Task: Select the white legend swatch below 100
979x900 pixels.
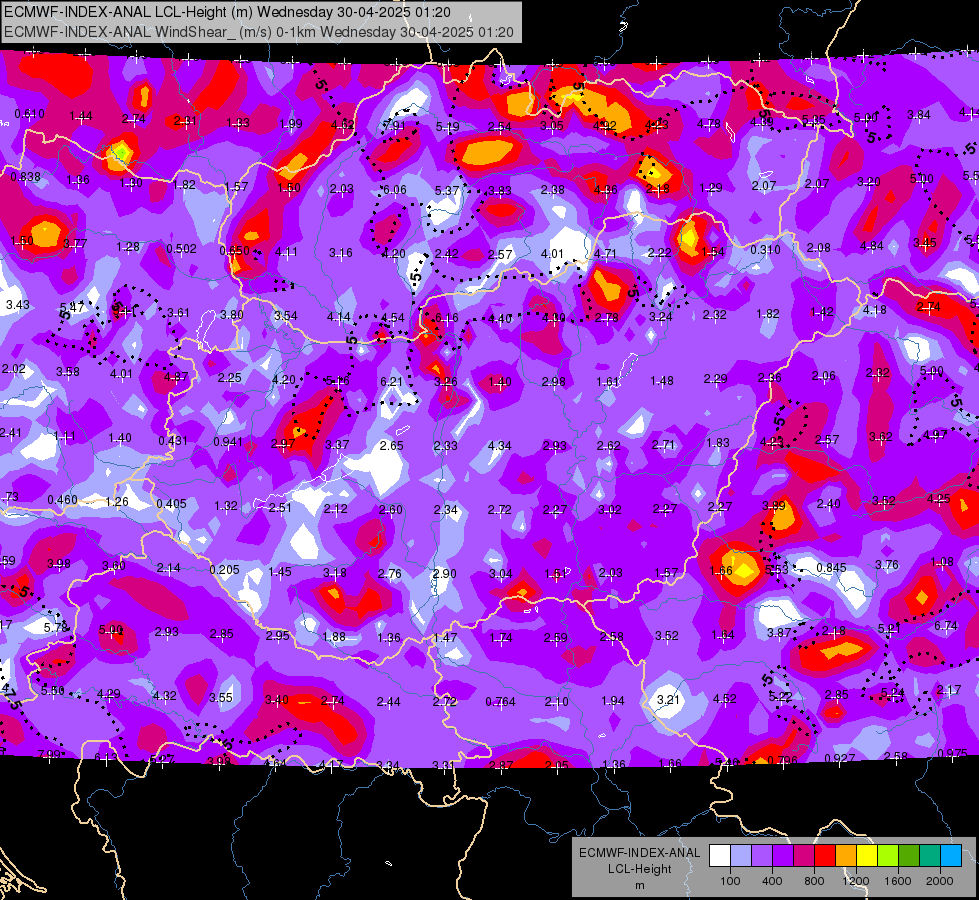Action: pyautogui.click(x=719, y=856)
